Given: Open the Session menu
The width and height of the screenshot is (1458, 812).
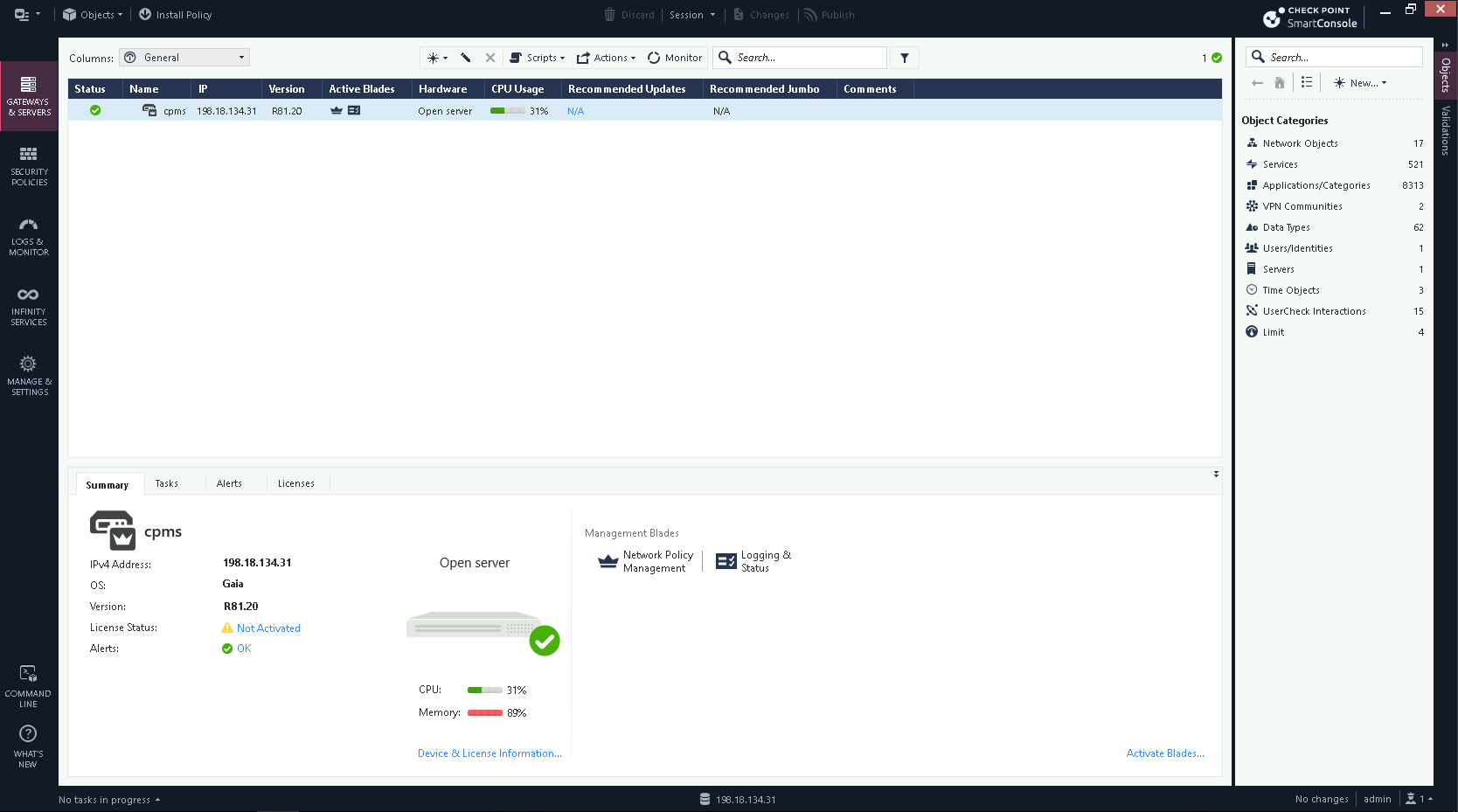Looking at the screenshot, I should coord(691,15).
